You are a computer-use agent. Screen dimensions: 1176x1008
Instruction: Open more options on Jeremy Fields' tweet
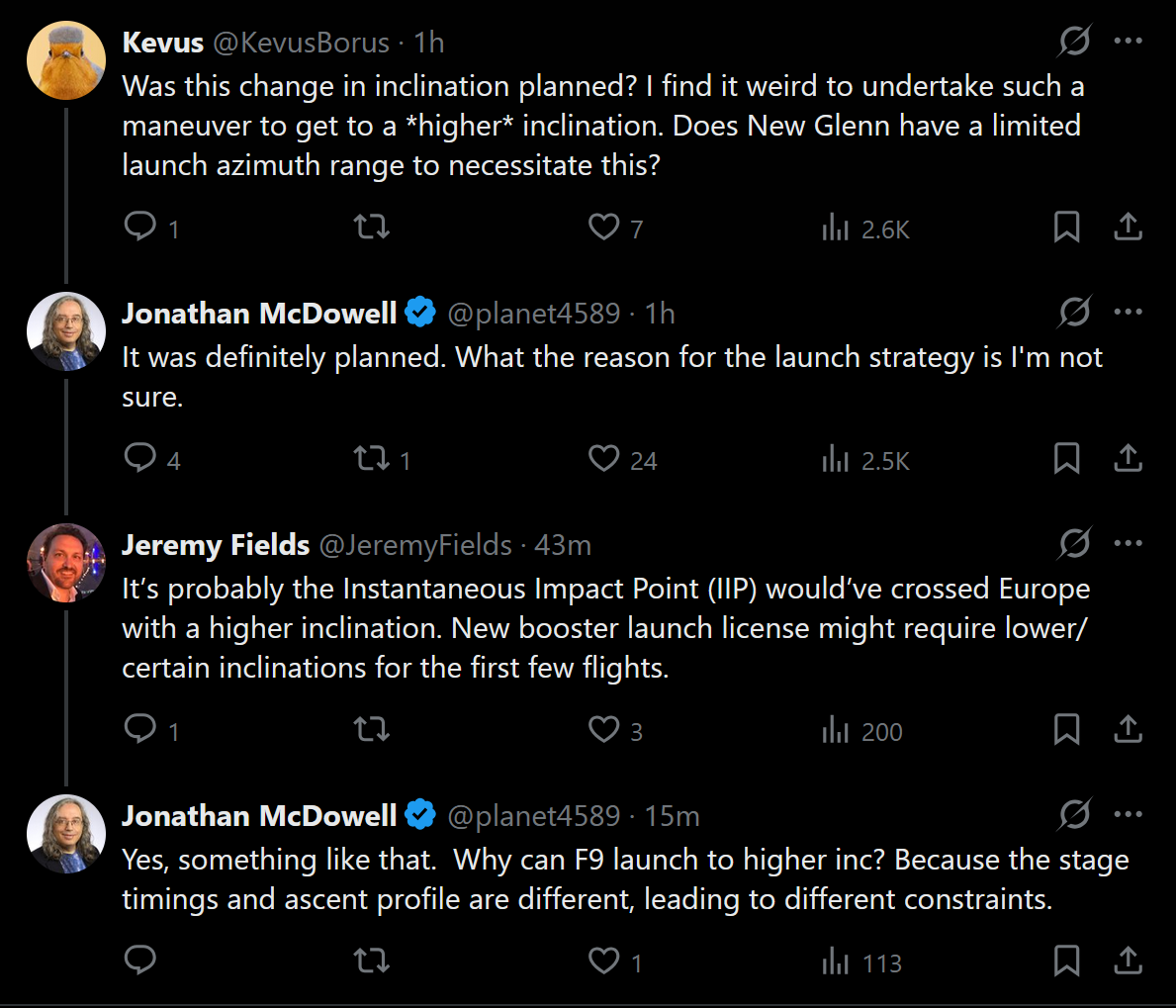coord(1128,544)
